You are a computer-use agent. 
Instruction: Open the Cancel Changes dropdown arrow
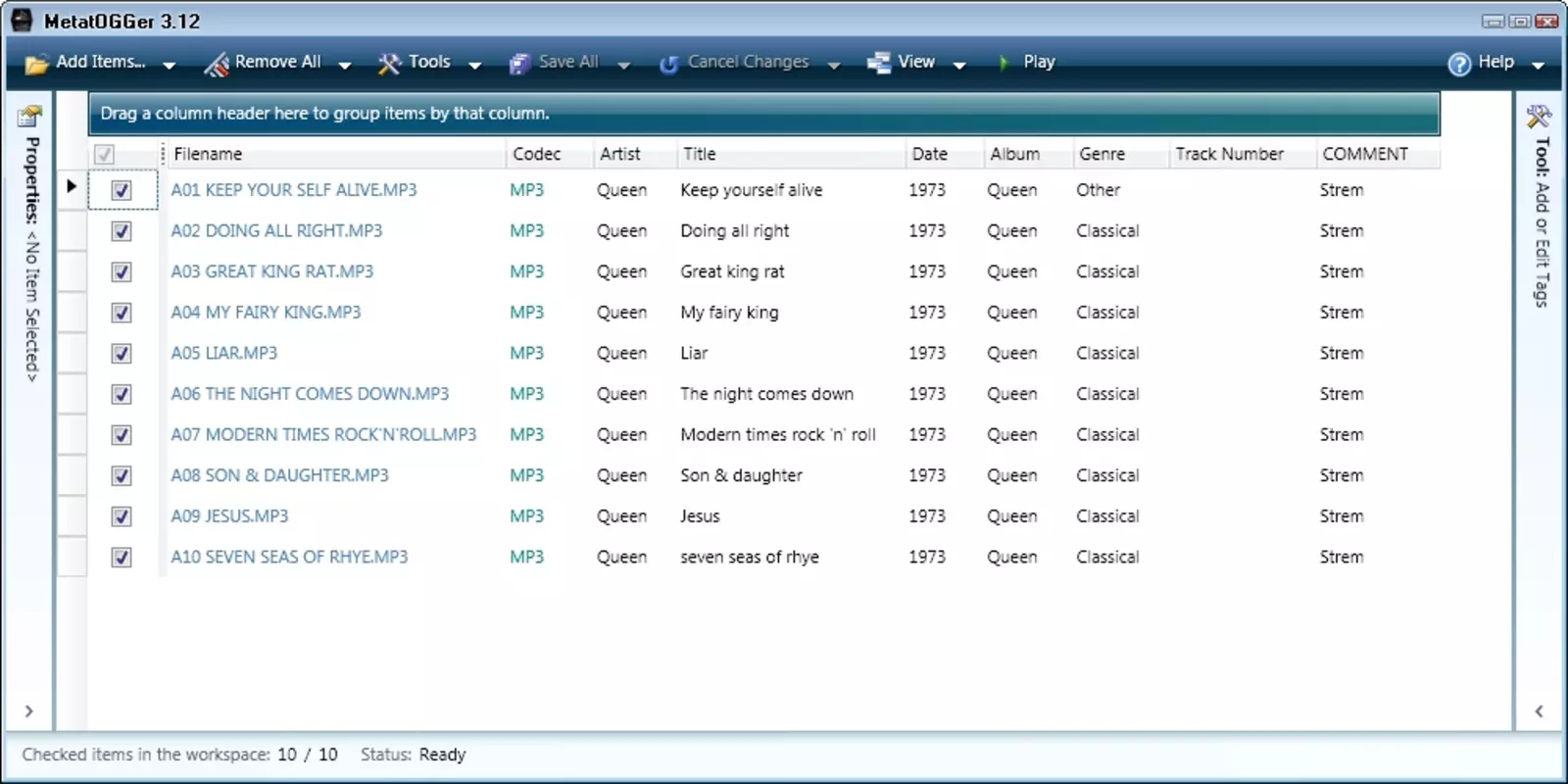pos(834,66)
